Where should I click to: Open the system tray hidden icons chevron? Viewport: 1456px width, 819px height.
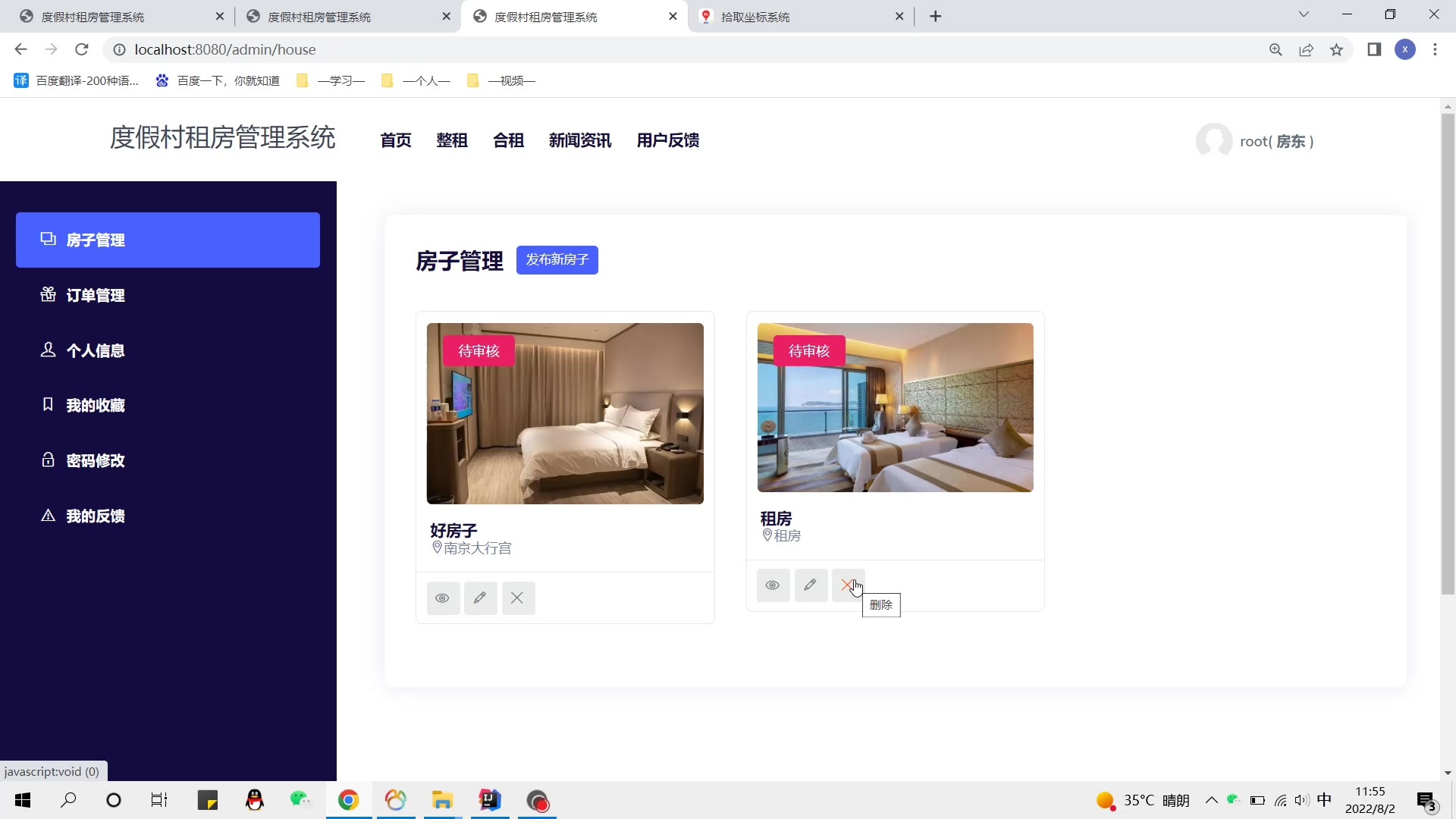point(1211,800)
